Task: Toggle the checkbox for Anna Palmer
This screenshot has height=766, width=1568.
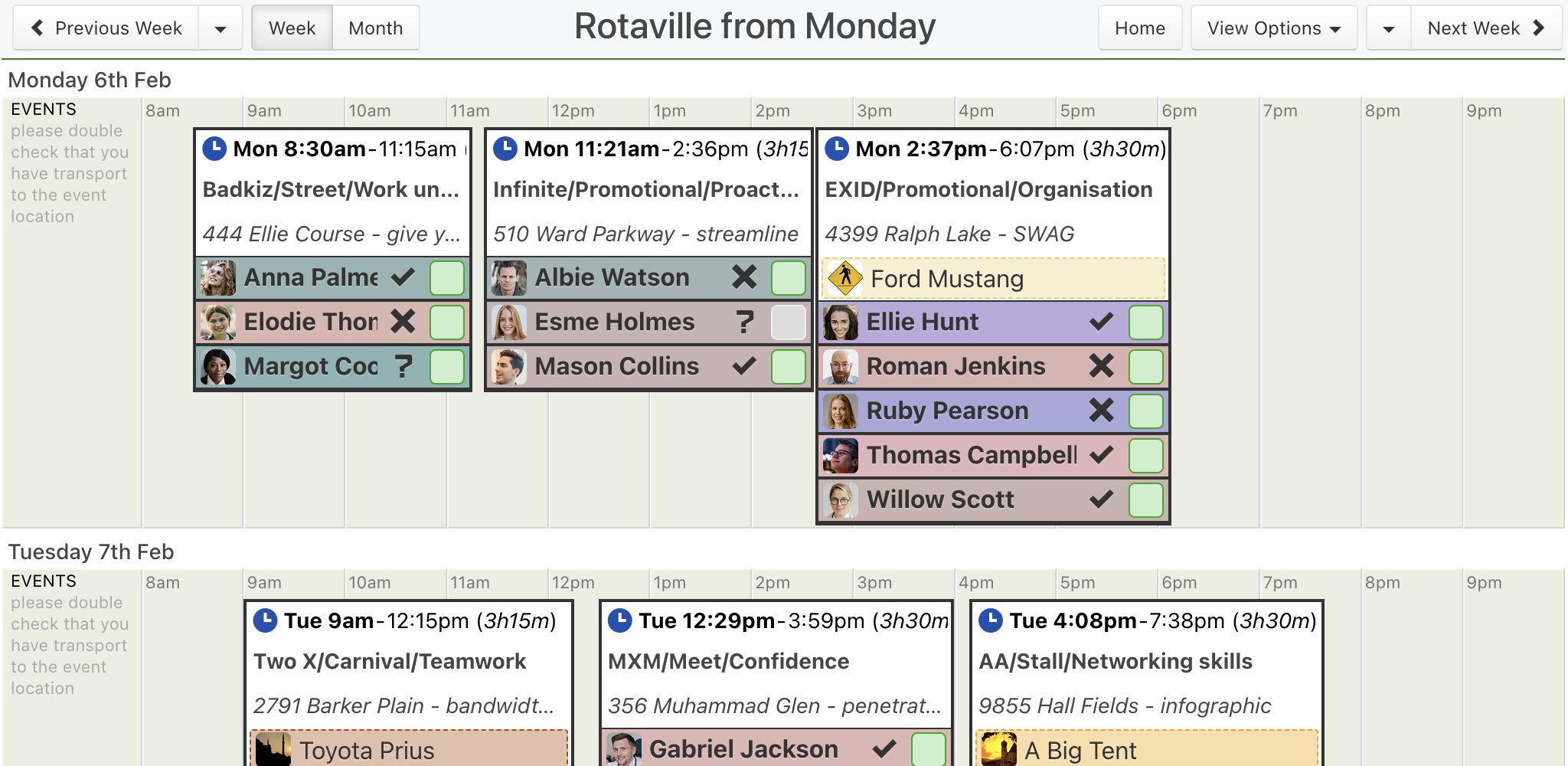Action: click(447, 277)
